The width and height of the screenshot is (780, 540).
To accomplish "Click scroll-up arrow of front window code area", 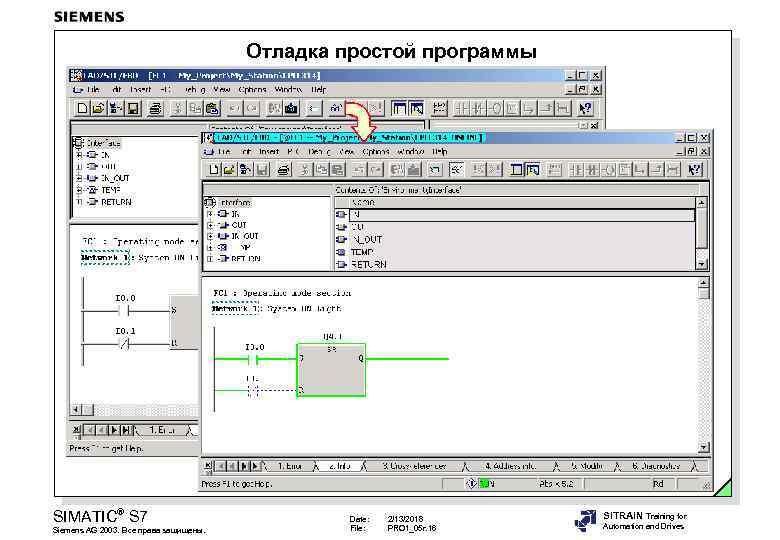I will tap(703, 283).
